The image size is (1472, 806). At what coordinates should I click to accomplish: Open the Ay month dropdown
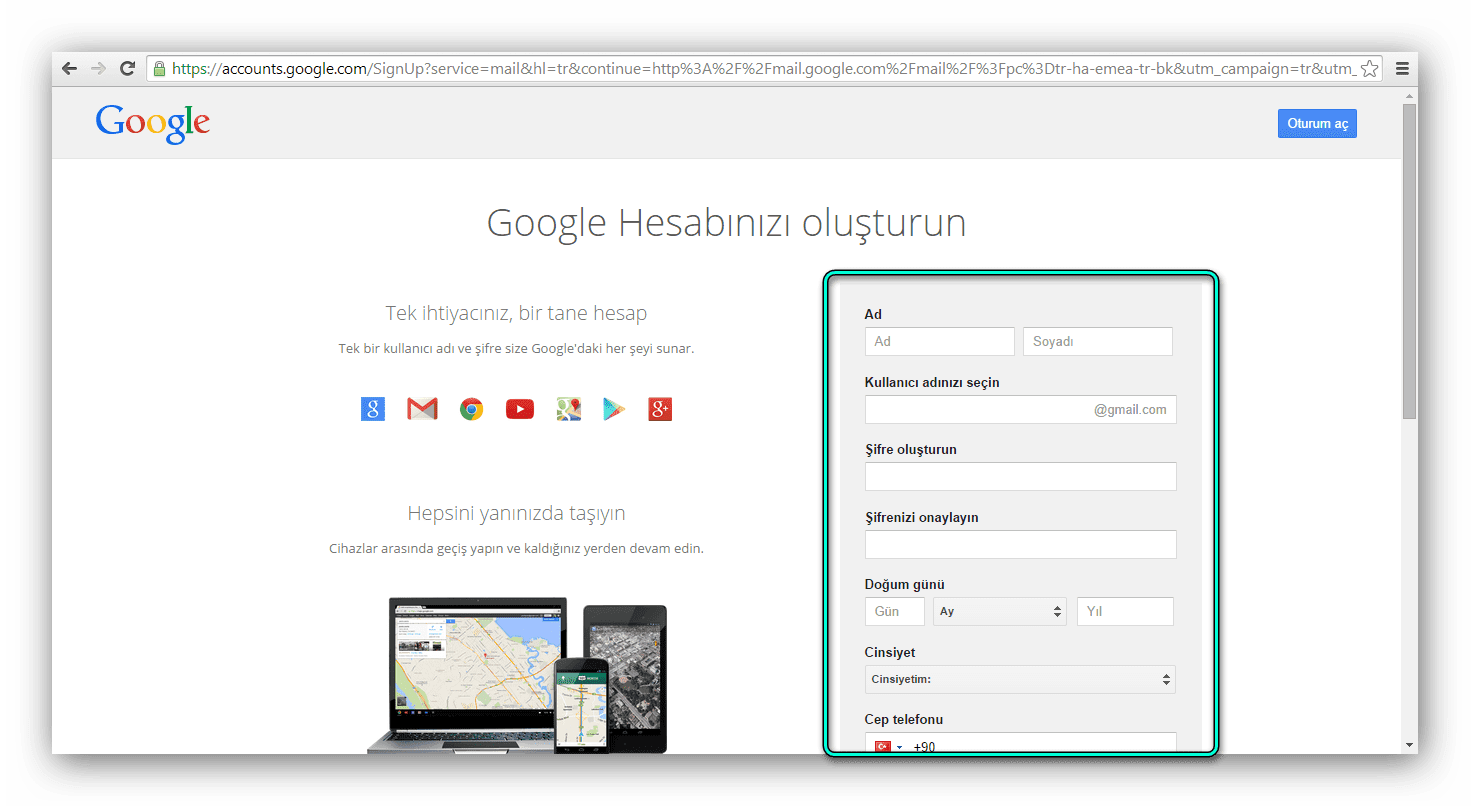[x=1001, y=611]
